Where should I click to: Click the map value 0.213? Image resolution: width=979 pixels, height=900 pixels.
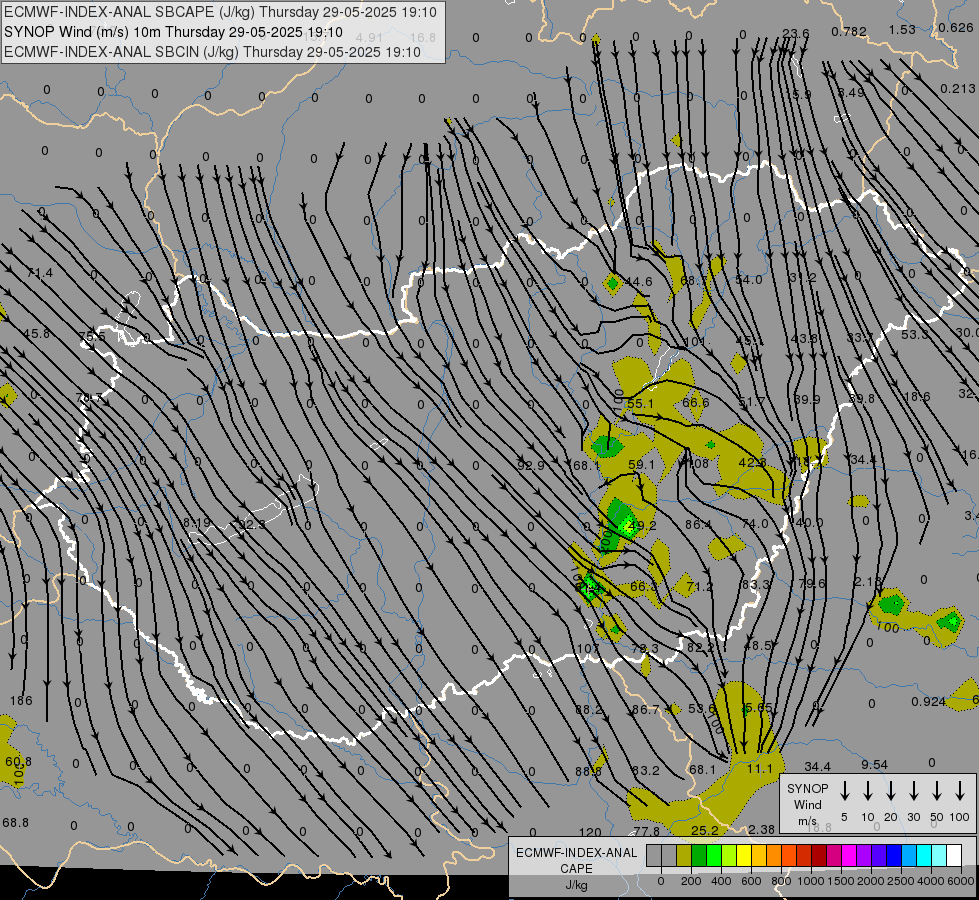(x=958, y=89)
